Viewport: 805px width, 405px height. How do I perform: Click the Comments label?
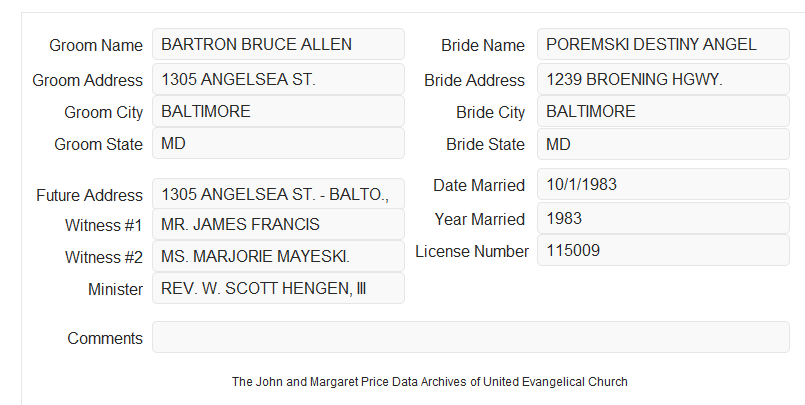pos(105,338)
